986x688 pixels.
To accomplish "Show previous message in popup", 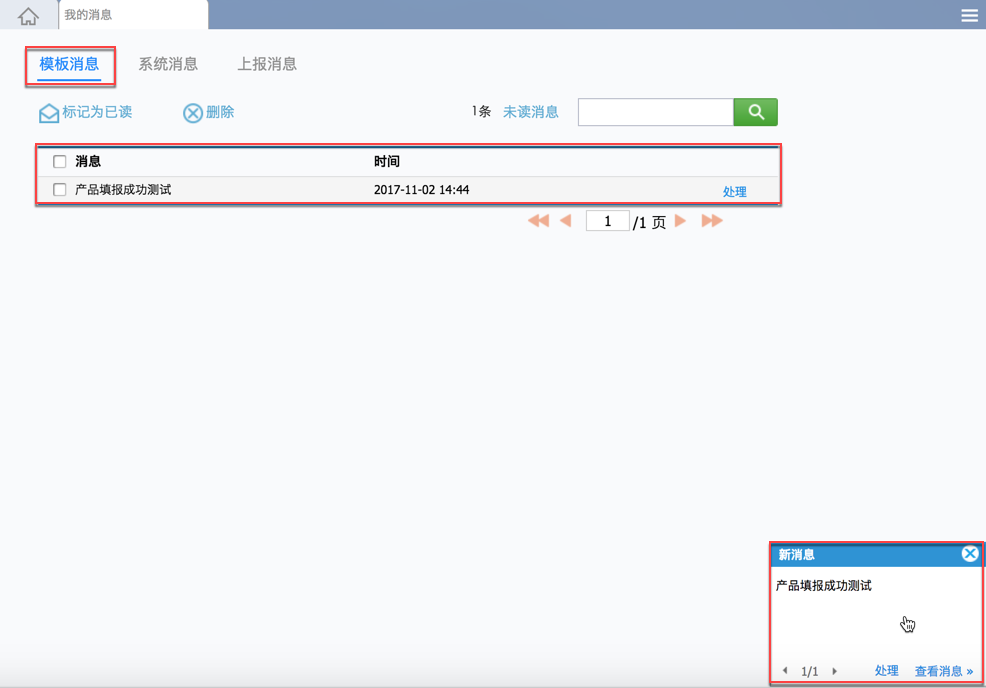I will click(x=785, y=670).
